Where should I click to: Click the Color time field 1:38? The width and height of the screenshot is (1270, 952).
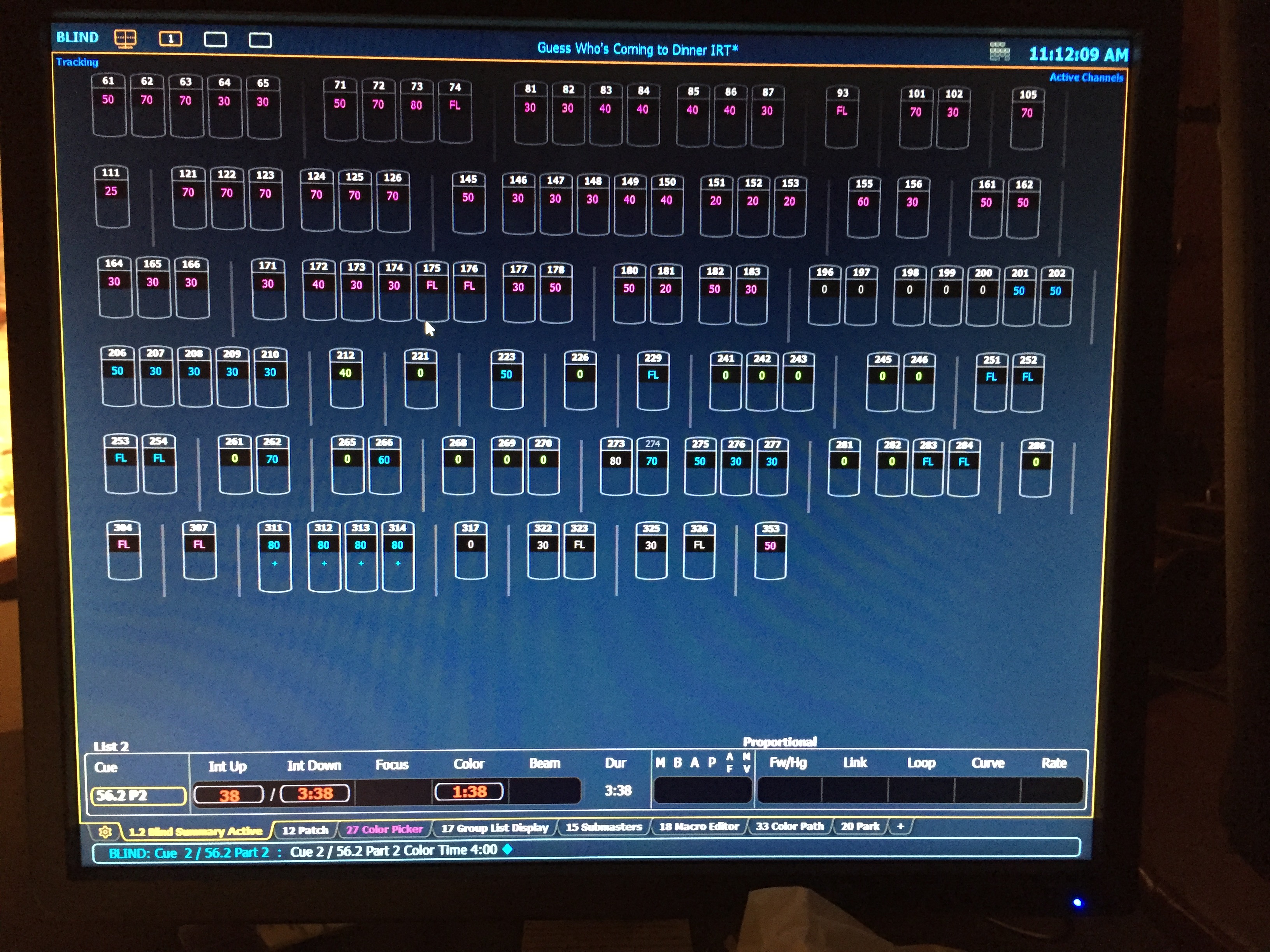point(469,792)
